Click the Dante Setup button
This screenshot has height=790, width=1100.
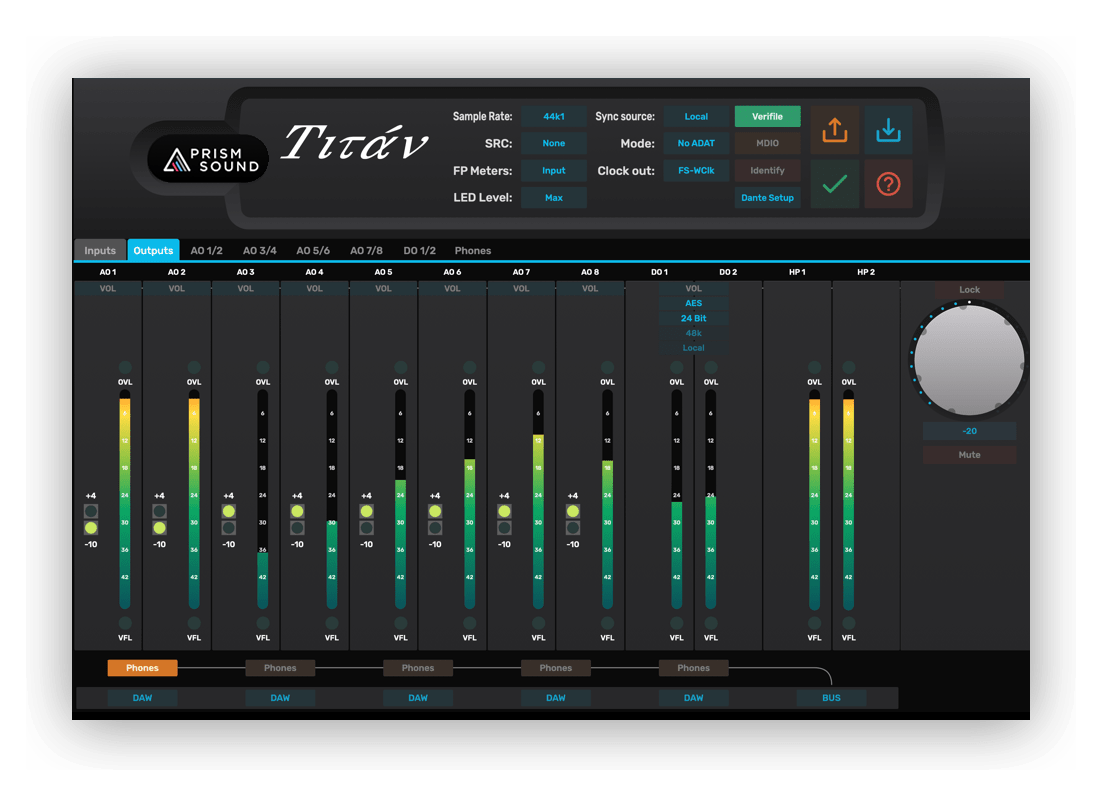(x=767, y=198)
